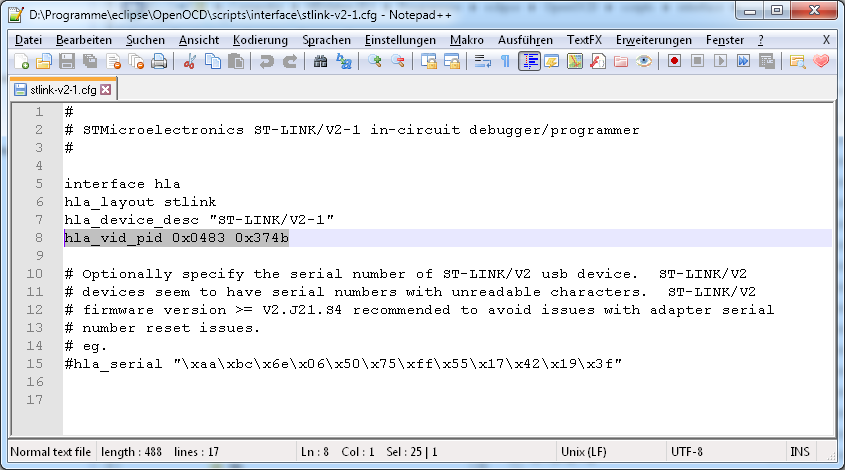Click the Print toolbar icon
The image size is (845, 470).
click(x=159, y=62)
